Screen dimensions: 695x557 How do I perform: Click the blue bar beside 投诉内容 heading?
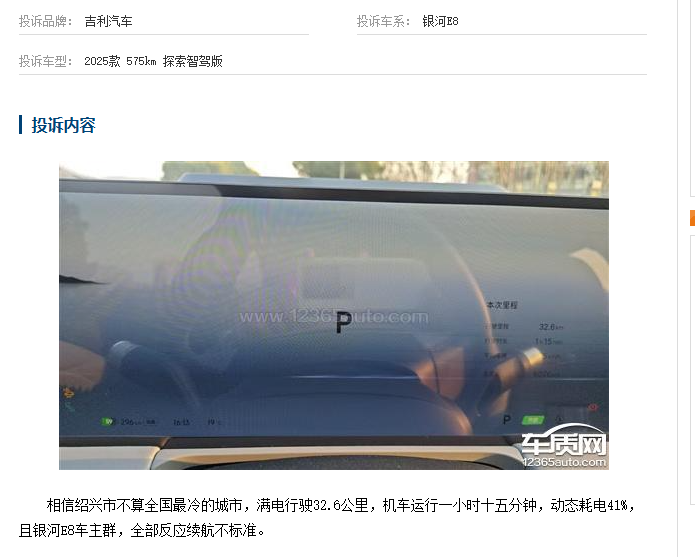[20, 125]
